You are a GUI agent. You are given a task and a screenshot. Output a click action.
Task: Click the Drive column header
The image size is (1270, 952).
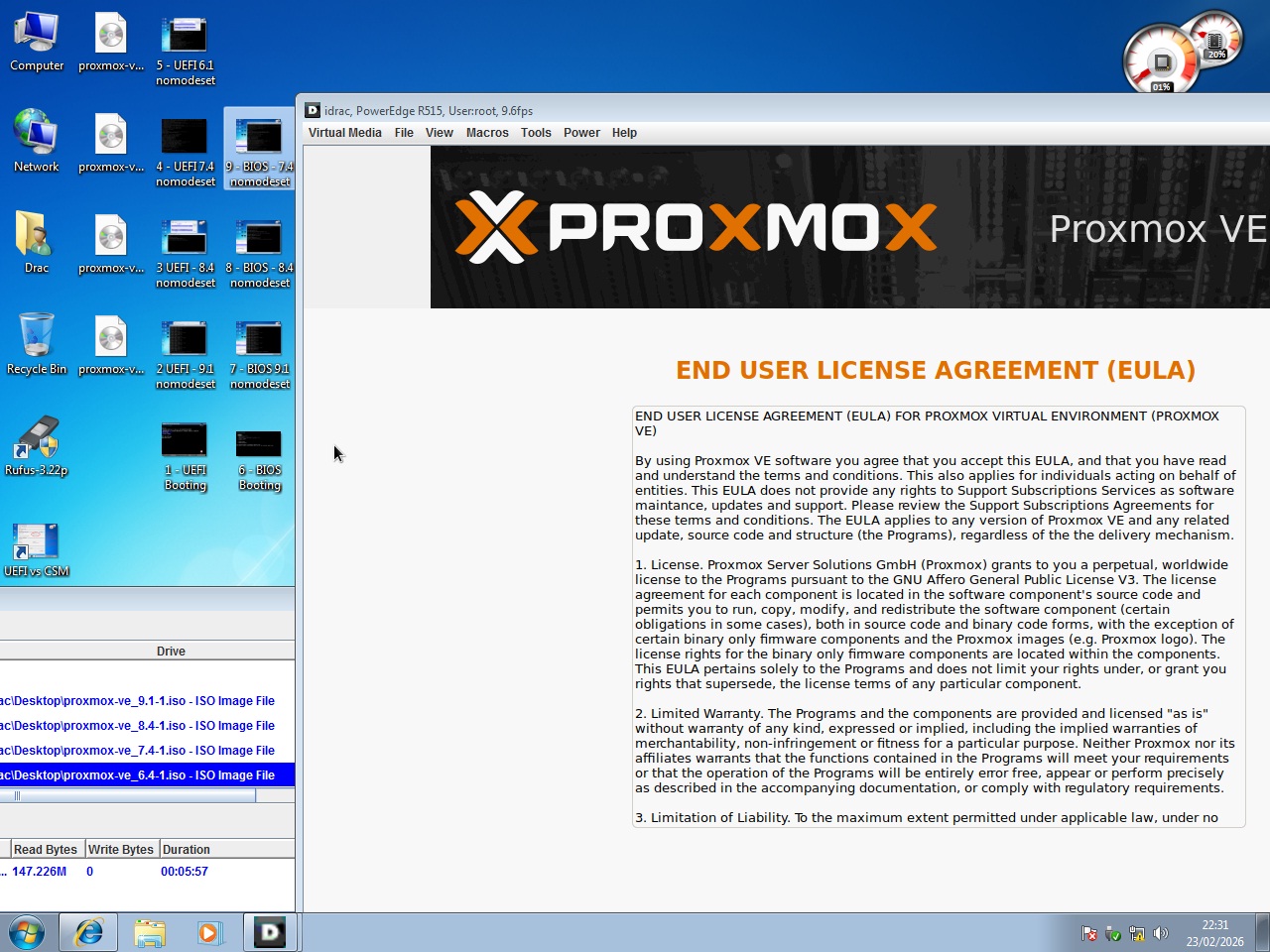coord(147,652)
